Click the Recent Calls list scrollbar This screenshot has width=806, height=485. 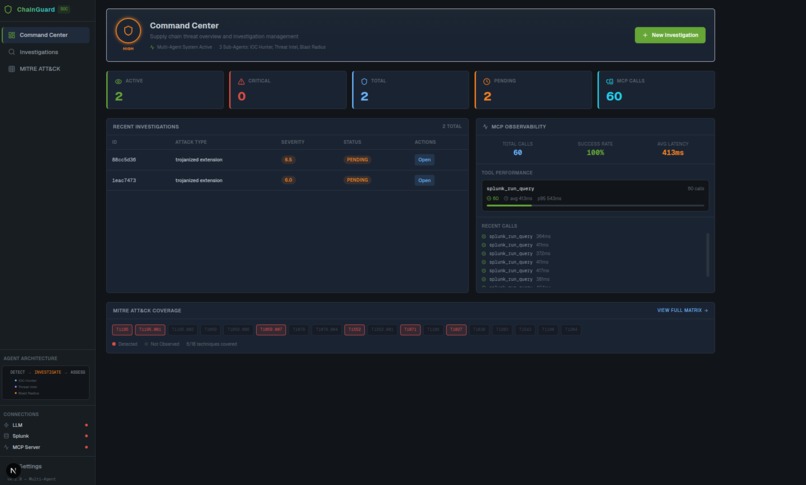(707, 255)
